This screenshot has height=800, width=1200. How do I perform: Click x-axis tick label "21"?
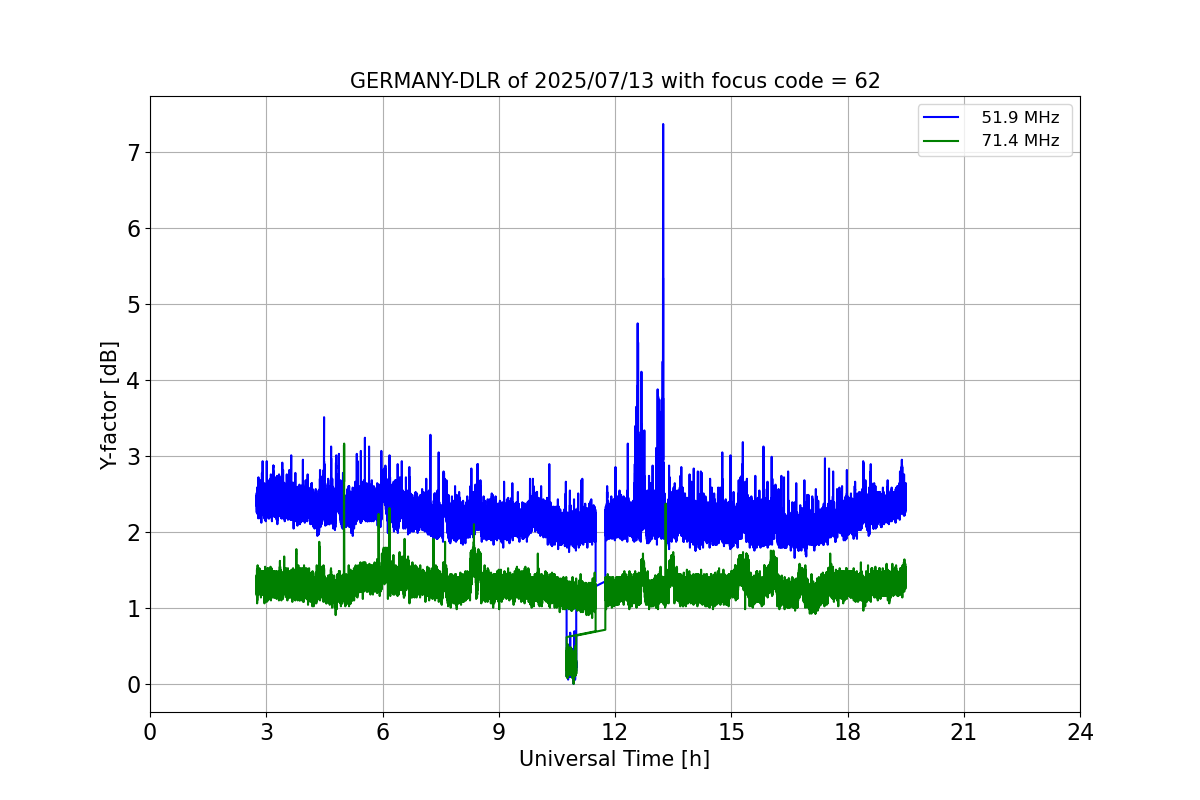pos(964,732)
